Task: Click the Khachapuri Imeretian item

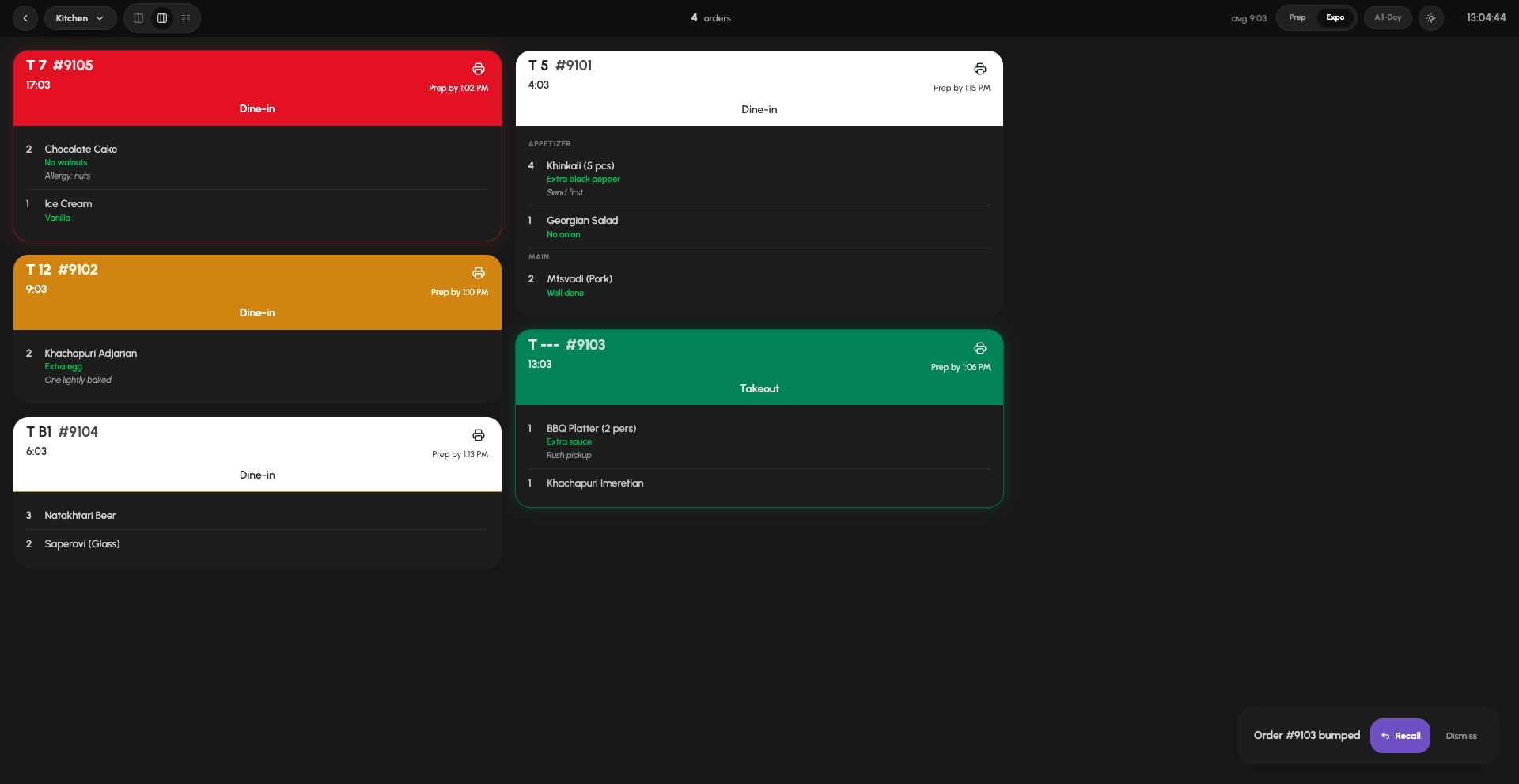Action: [x=759, y=483]
